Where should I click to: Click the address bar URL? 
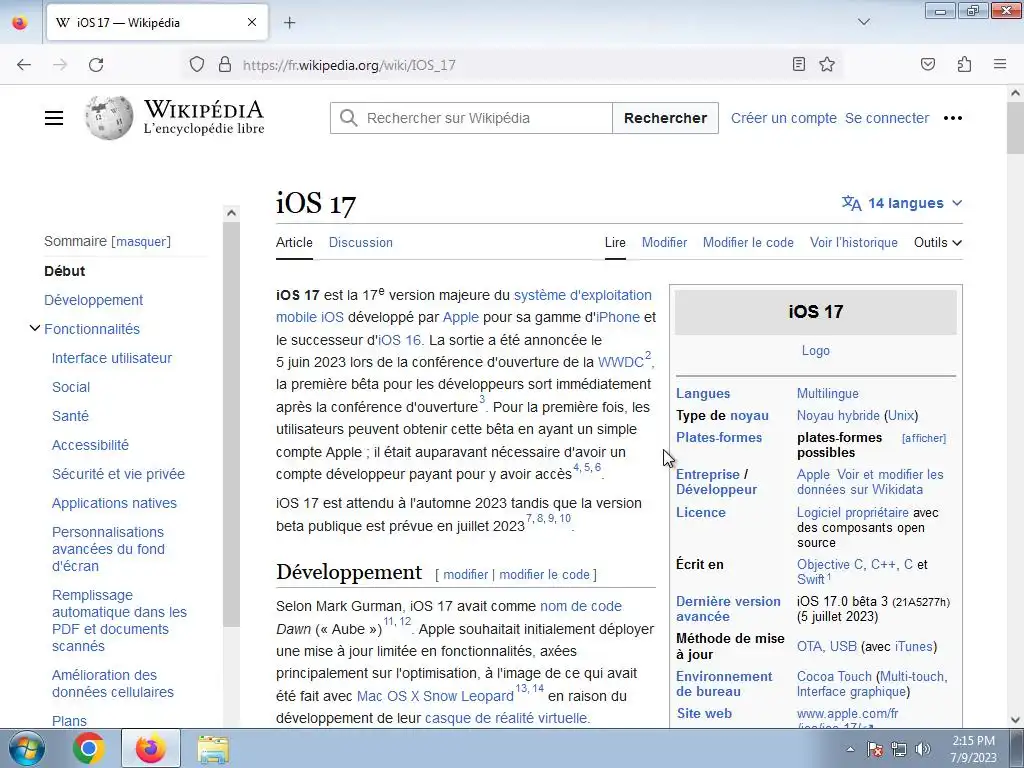point(349,65)
